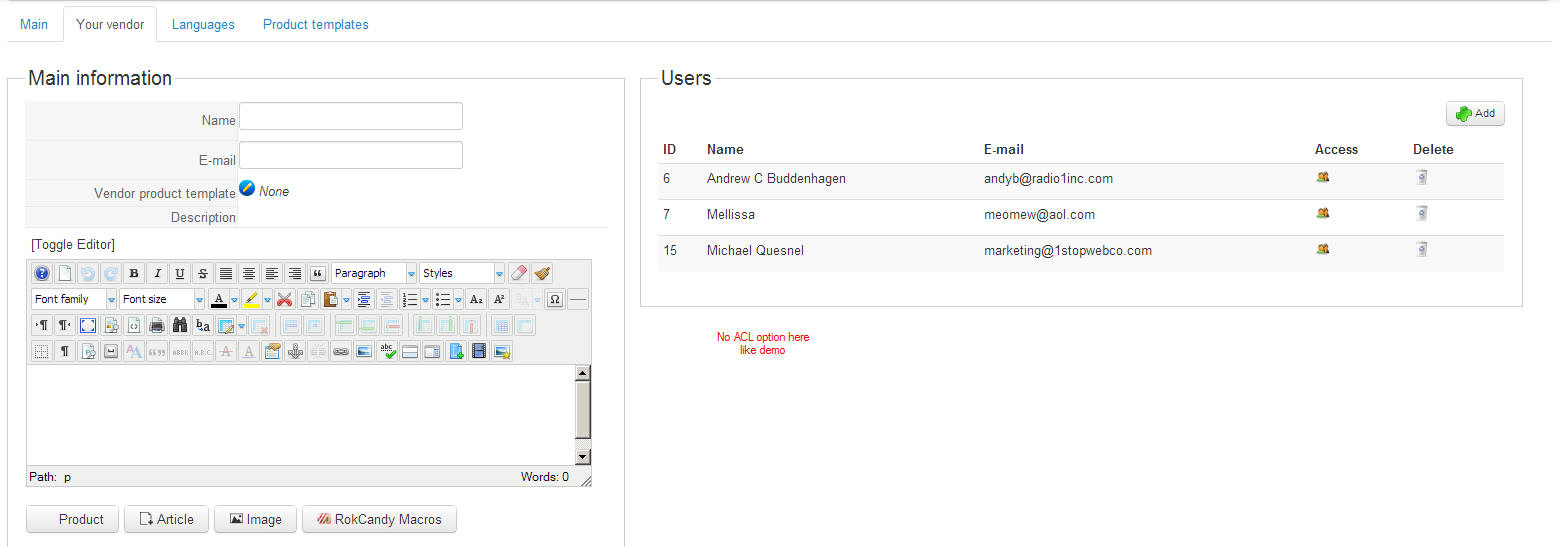Open the paste options arrow
Viewport: 1560px width, 547px height.
[346, 299]
